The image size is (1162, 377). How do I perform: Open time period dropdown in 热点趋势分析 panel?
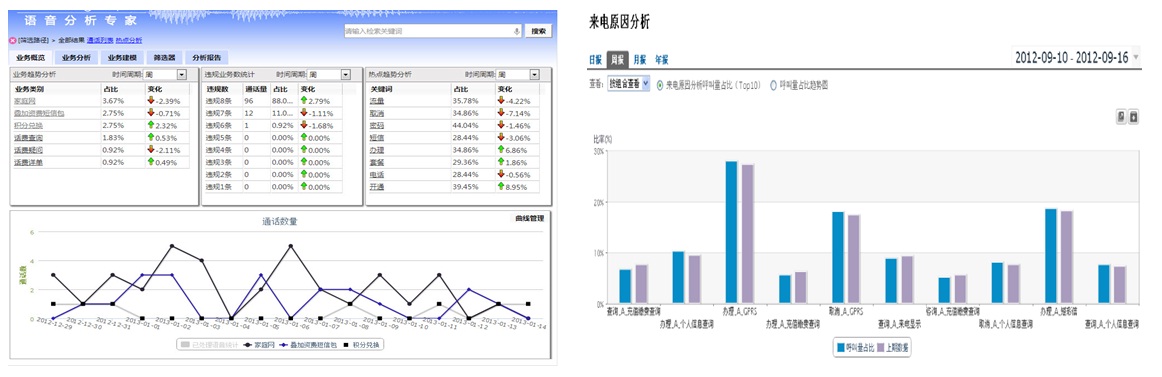coord(535,75)
